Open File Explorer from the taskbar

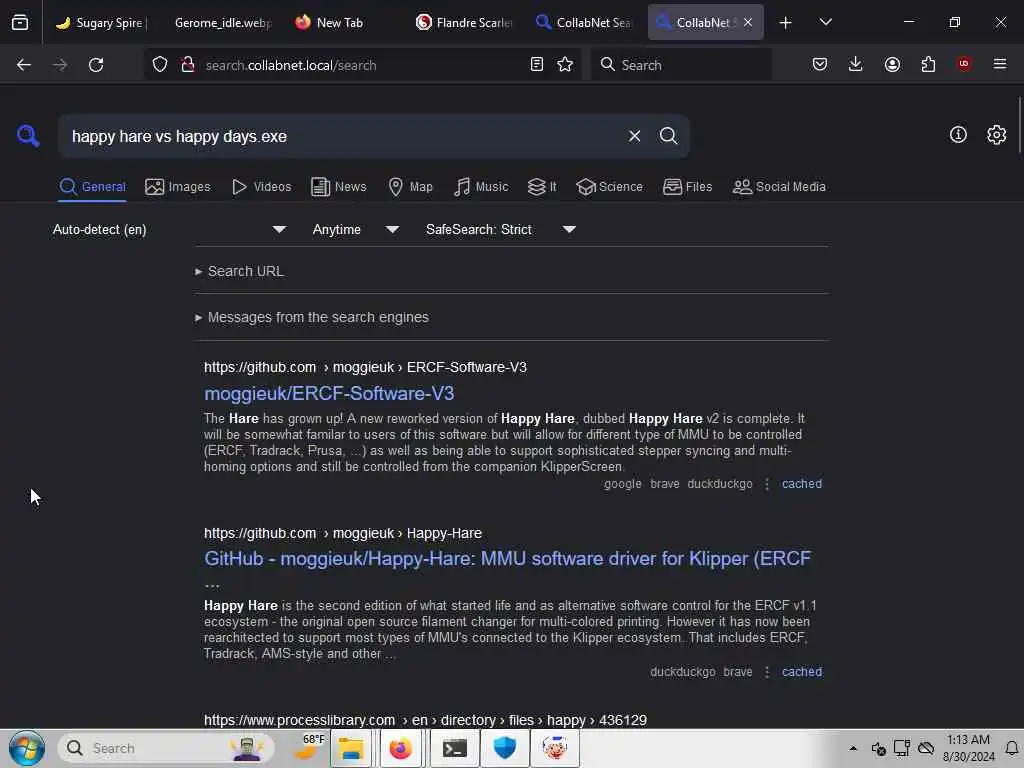[350, 748]
